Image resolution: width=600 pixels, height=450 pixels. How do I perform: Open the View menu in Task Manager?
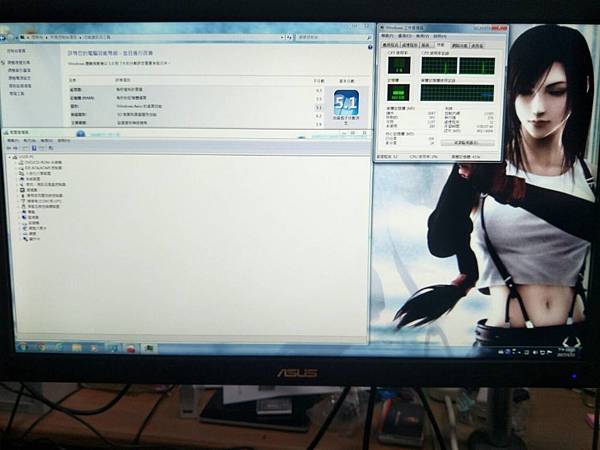coord(422,36)
